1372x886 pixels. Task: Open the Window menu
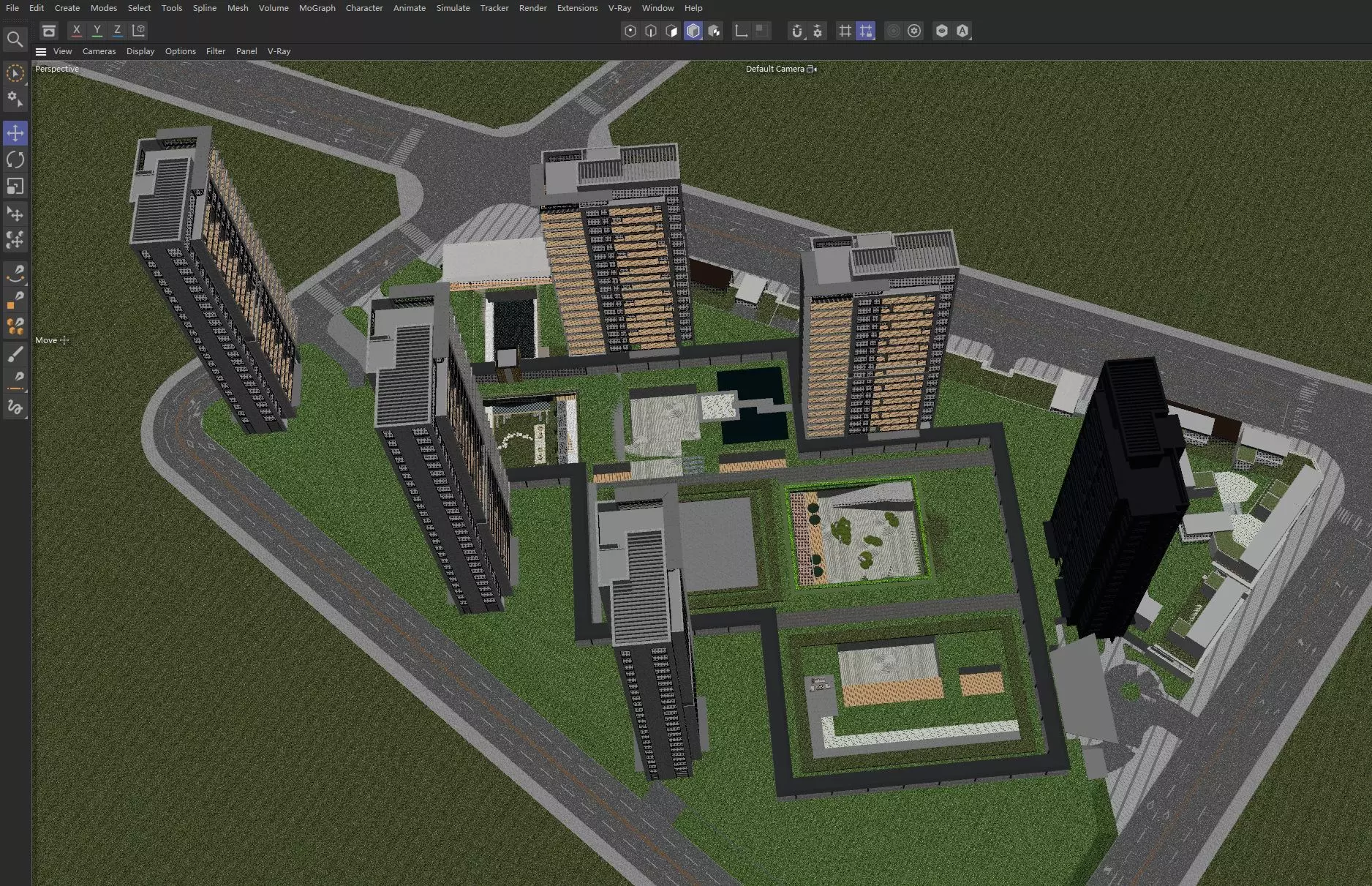658,8
